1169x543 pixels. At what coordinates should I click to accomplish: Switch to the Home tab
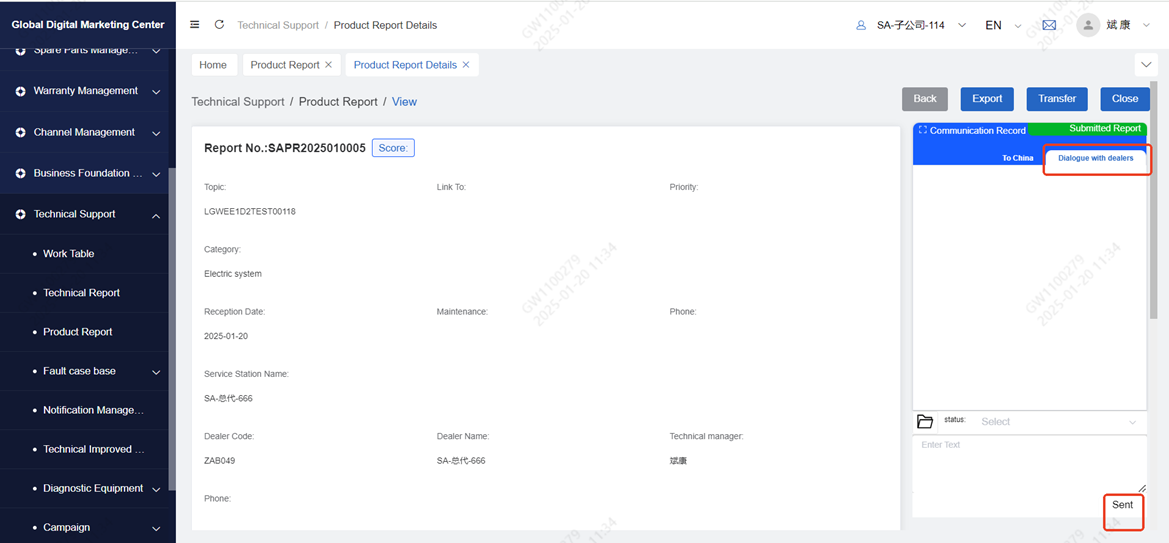213,65
